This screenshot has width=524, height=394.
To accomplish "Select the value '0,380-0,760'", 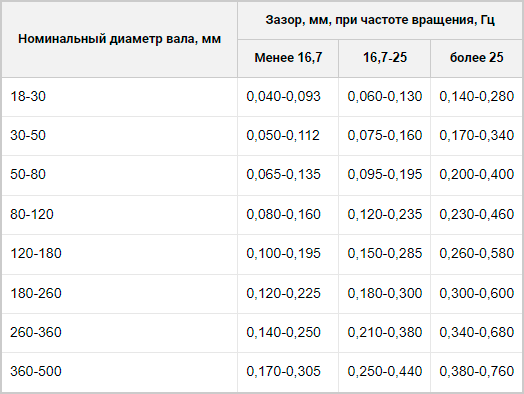I will tap(477, 372).
